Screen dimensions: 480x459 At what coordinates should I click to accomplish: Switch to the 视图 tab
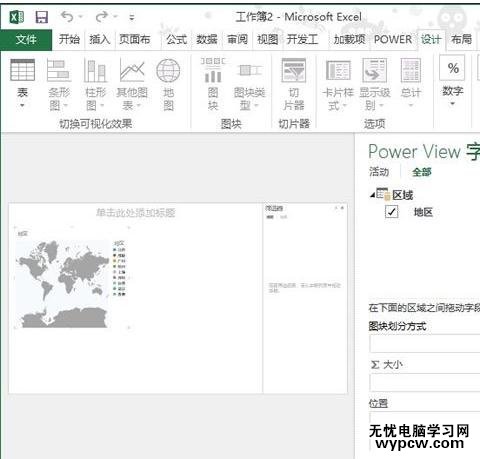coord(268,40)
